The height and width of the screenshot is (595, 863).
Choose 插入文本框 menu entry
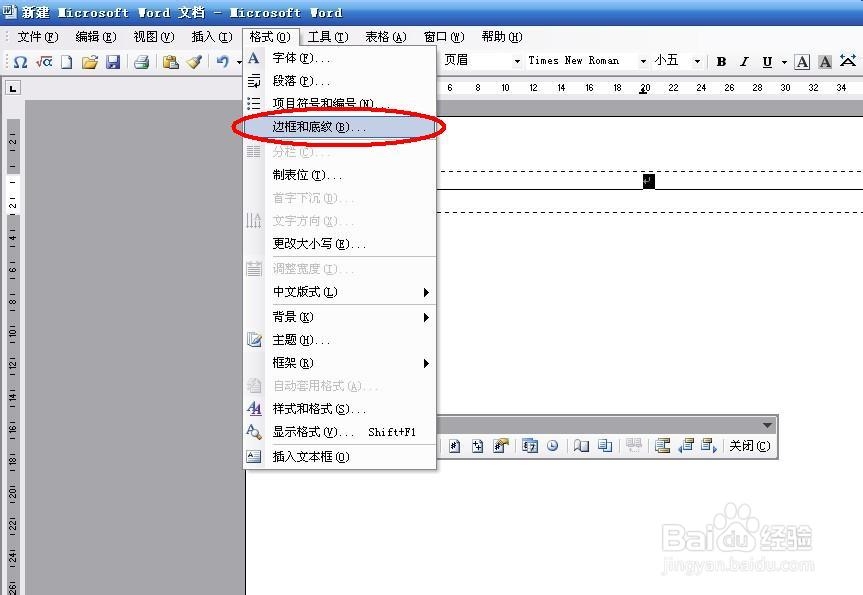340,457
